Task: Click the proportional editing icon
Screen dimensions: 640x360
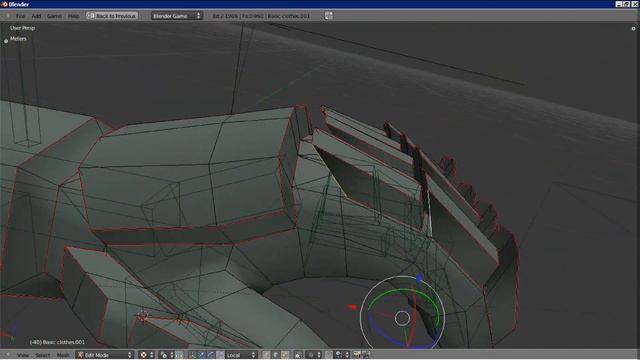Action: tap(311, 355)
